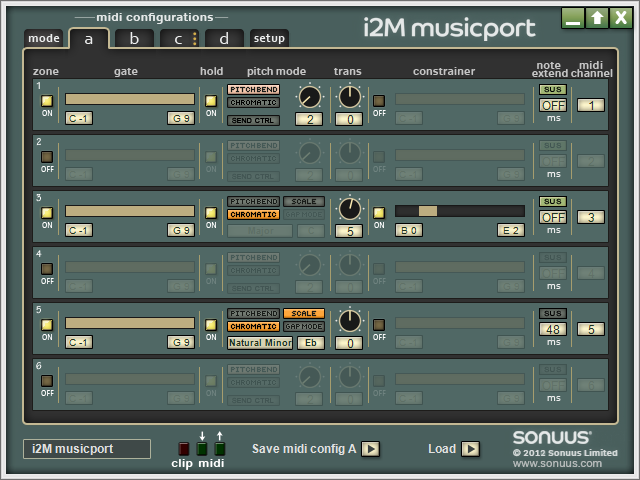640x480 pixels.
Task: Enable SCALE mode in zone 3
Action: [x=304, y=201]
